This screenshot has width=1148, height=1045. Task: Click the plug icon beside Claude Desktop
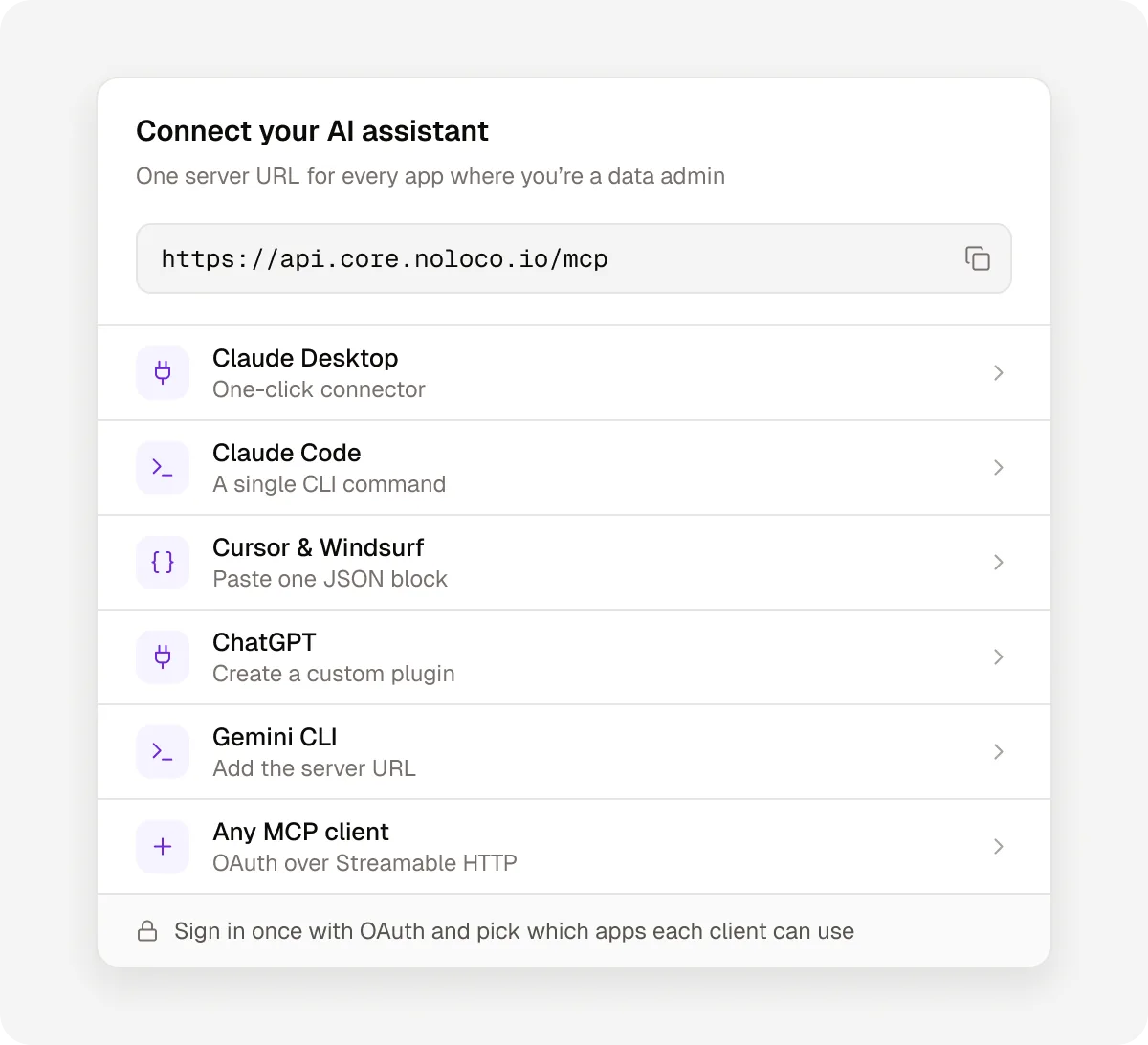click(x=163, y=373)
